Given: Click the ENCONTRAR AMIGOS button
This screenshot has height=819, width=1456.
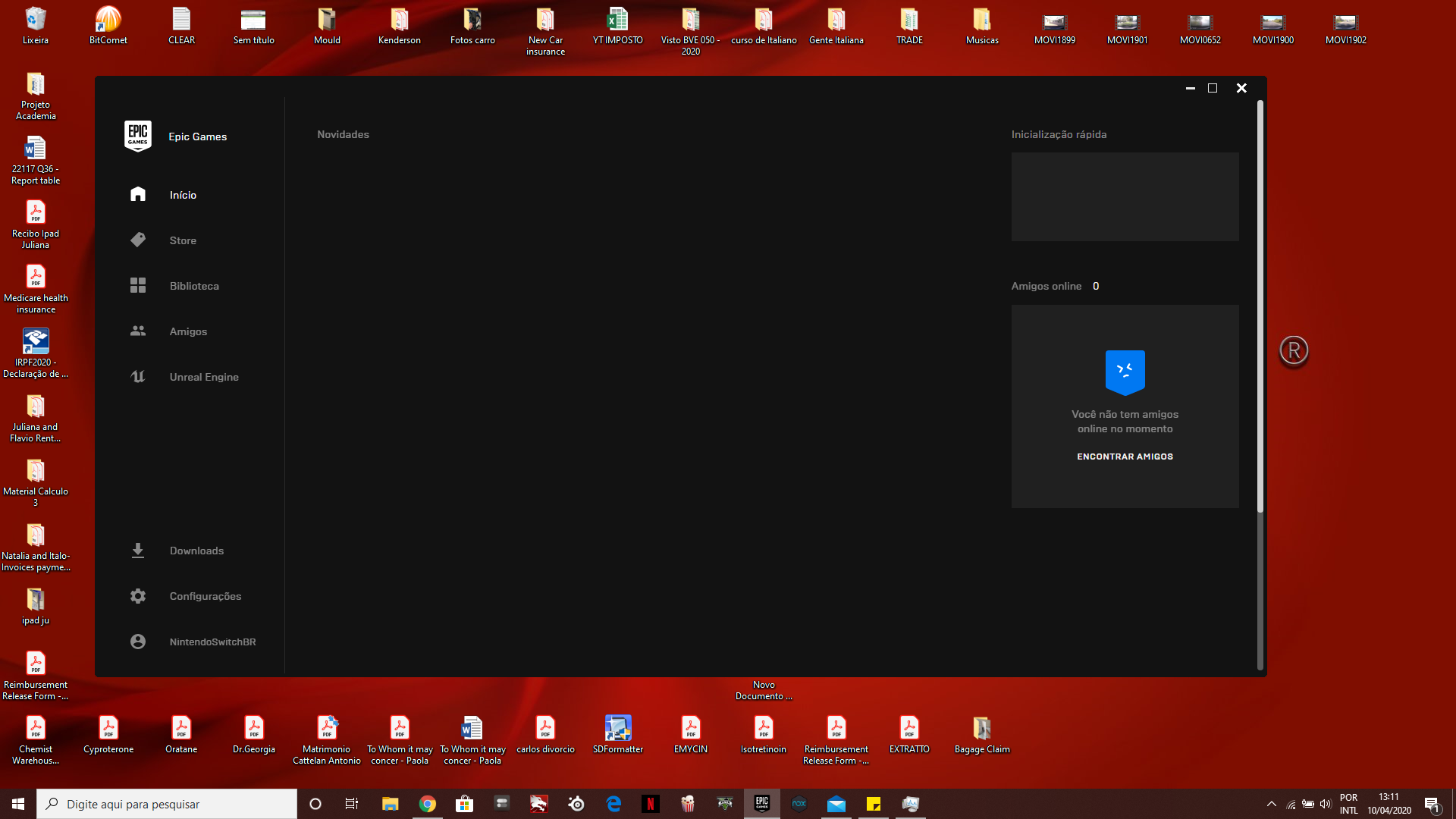Looking at the screenshot, I should (x=1125, y=457).
